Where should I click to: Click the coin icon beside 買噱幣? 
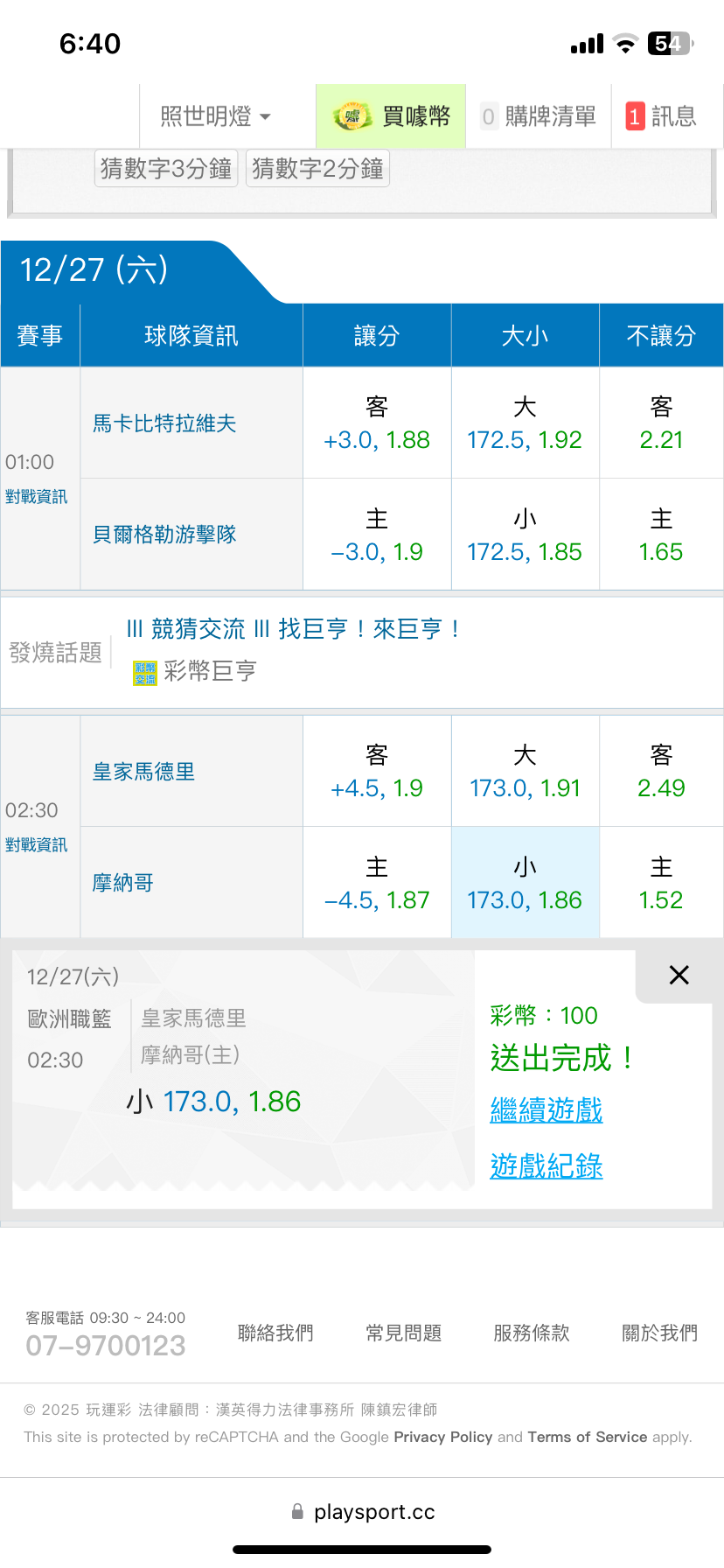352,116
